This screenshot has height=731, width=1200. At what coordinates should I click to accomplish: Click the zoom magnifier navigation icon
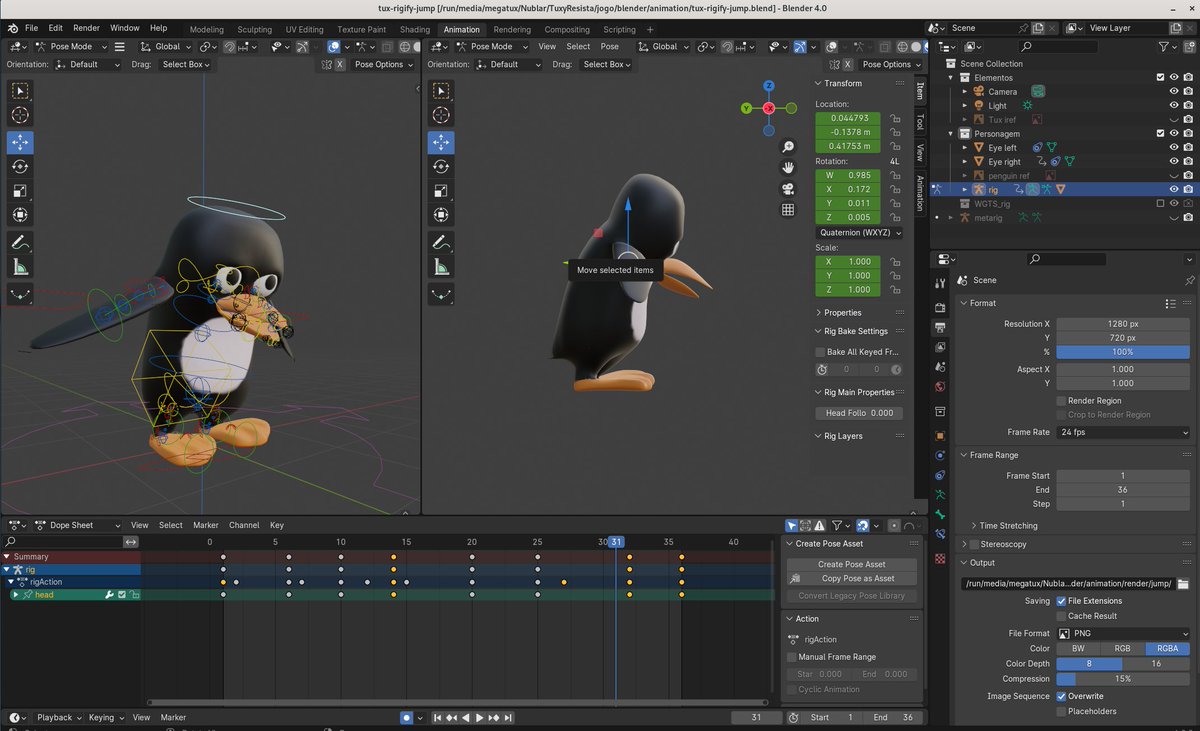(788, 147)
